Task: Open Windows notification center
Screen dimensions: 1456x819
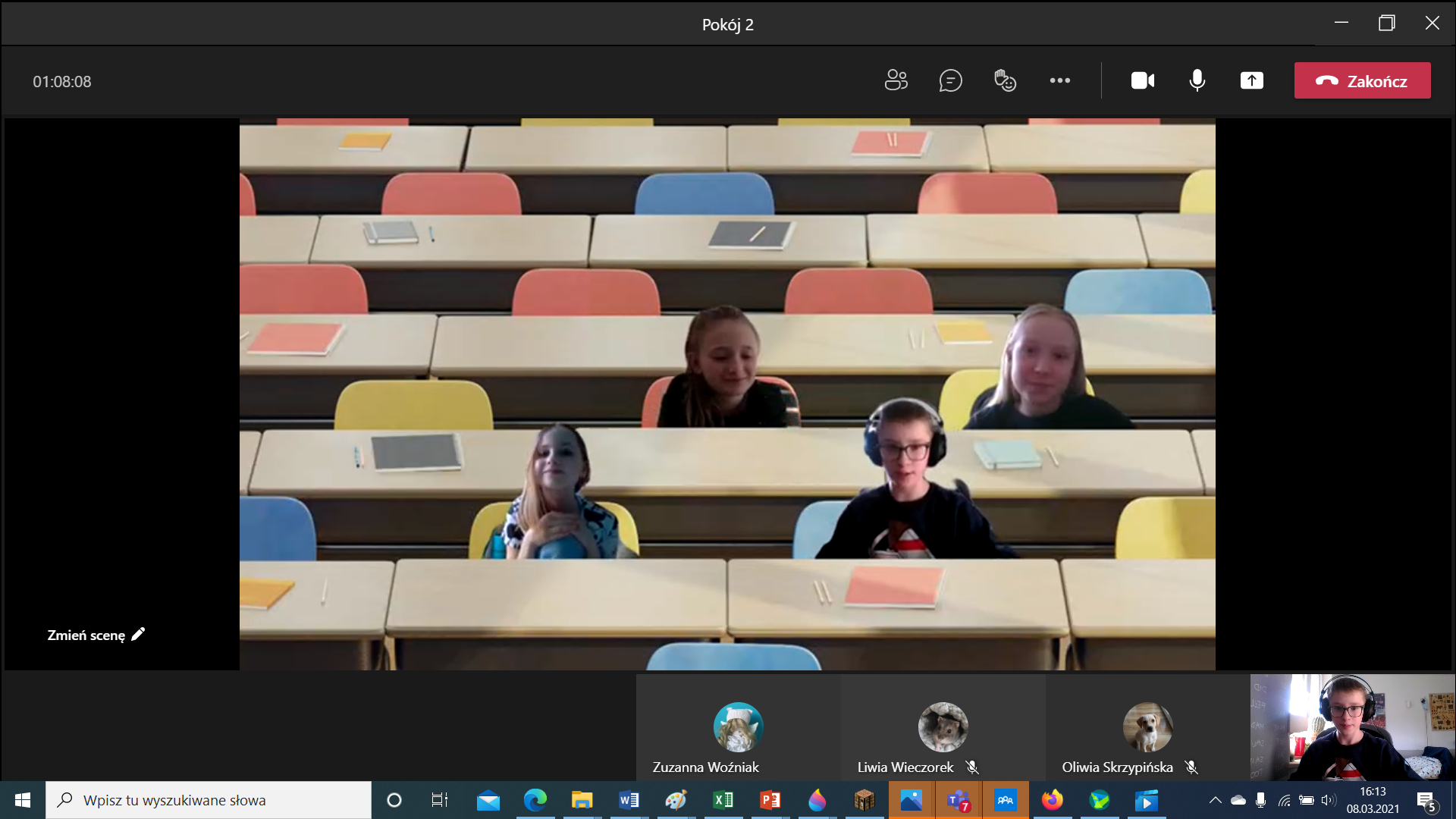Action: 1426,800
